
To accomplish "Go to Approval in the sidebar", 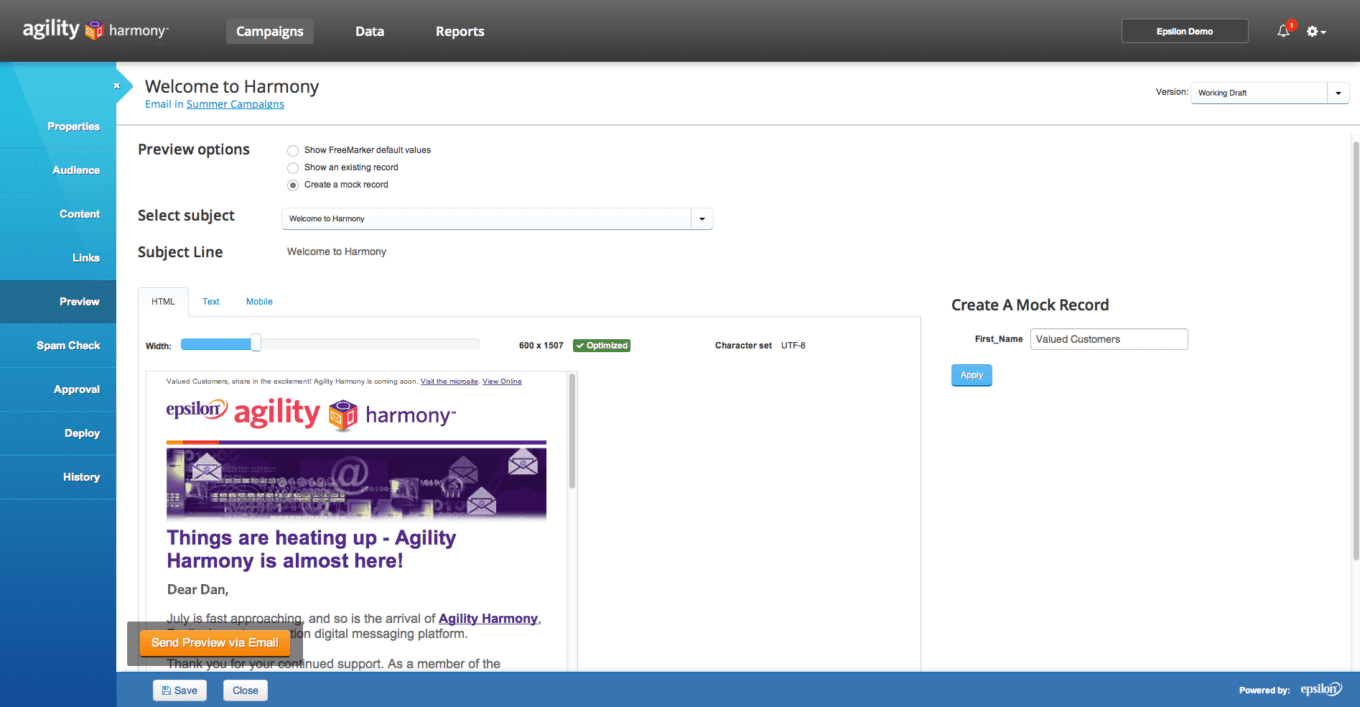I will (x=58, y=389).
